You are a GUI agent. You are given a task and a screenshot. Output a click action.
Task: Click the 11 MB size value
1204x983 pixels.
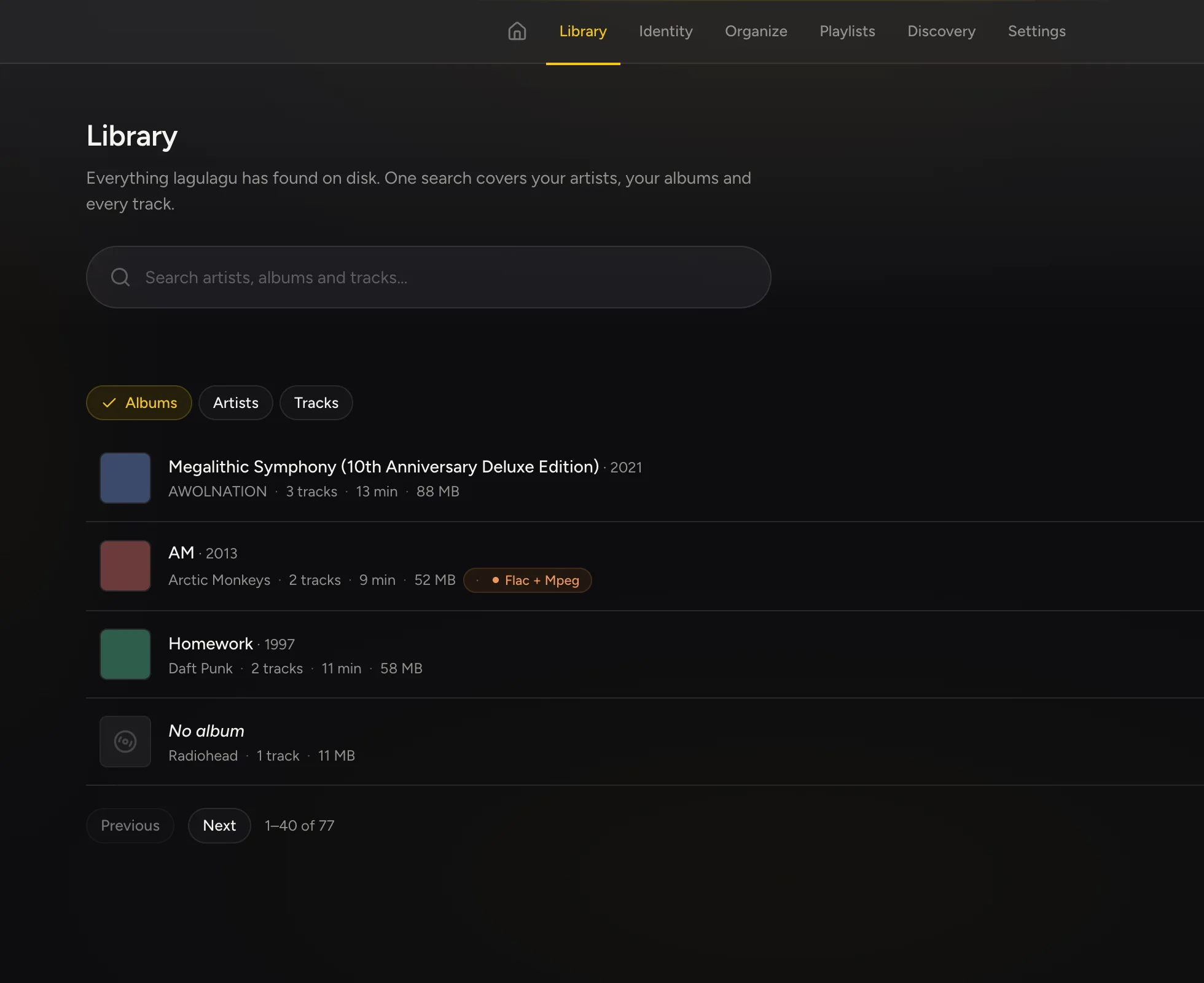click(337, 756)
